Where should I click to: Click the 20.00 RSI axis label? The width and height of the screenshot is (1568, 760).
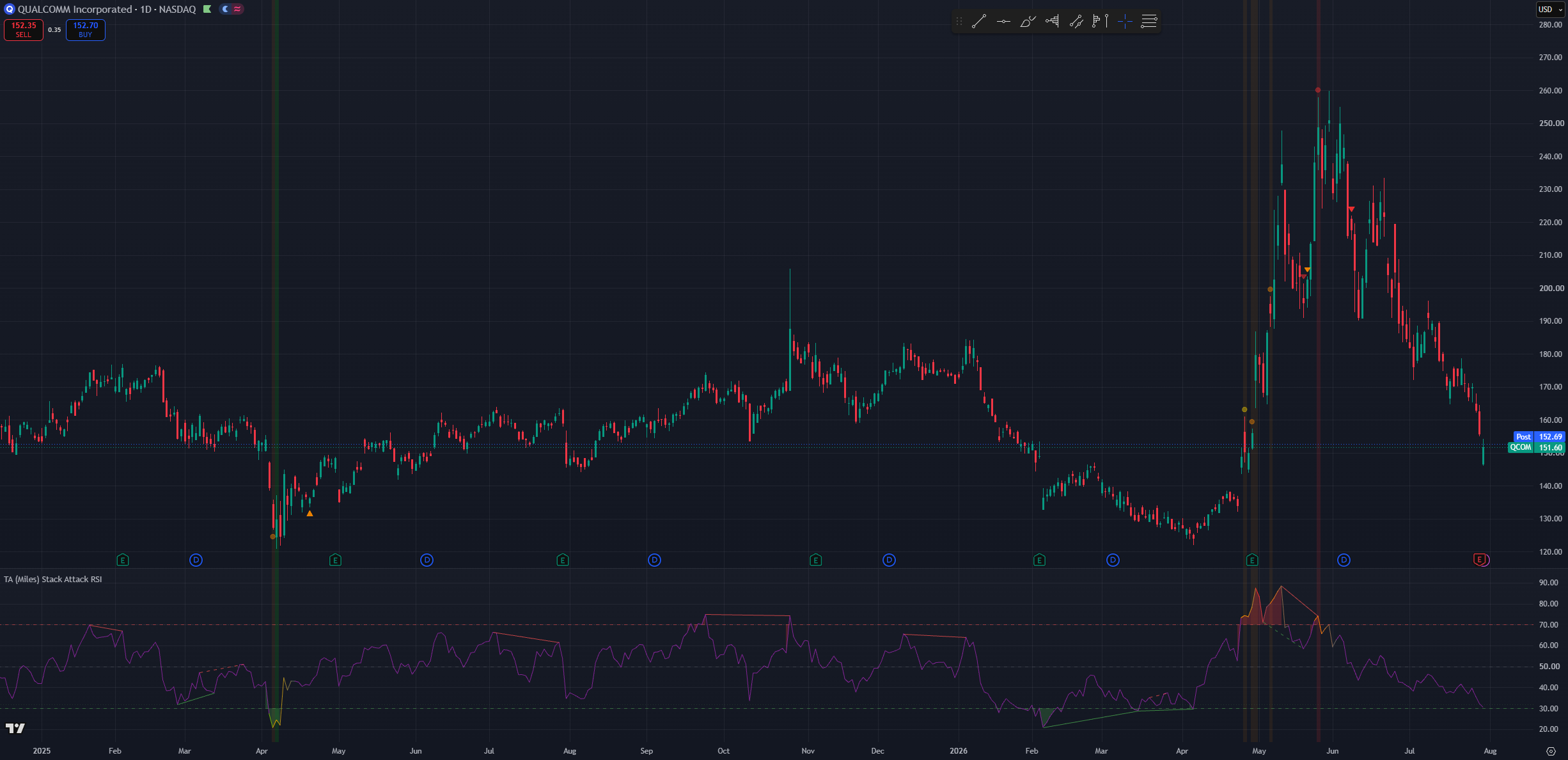1549,729
